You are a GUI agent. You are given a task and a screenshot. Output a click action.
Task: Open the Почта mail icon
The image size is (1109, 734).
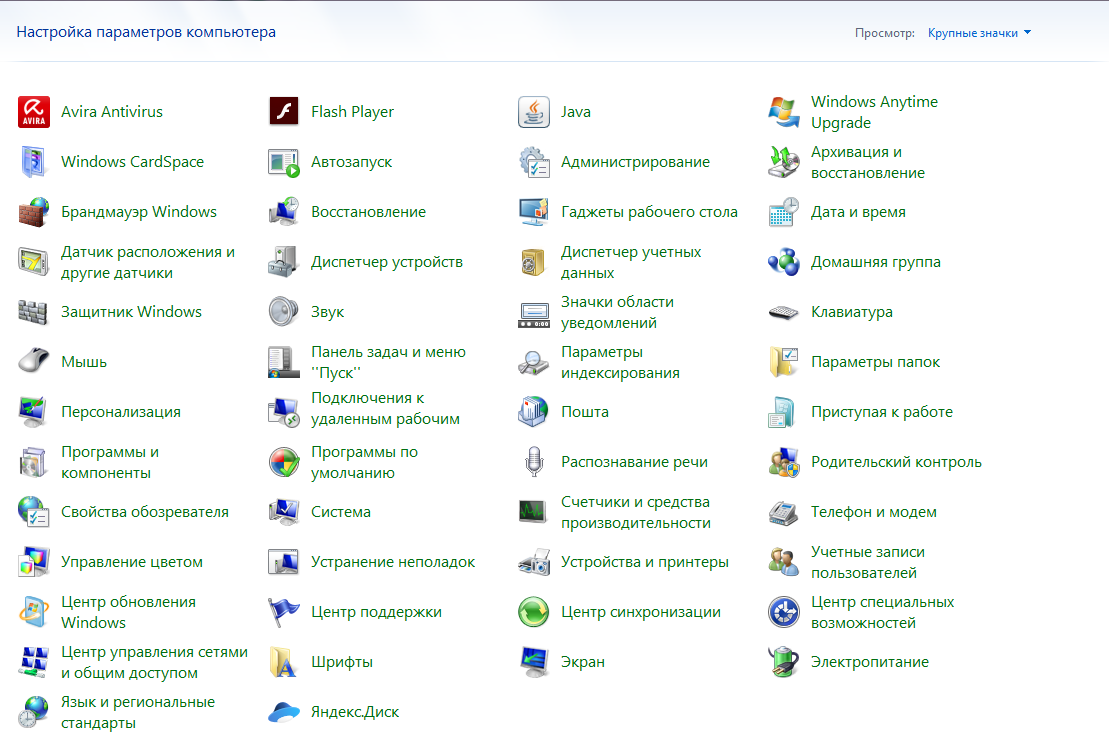(x=533, y=412)
